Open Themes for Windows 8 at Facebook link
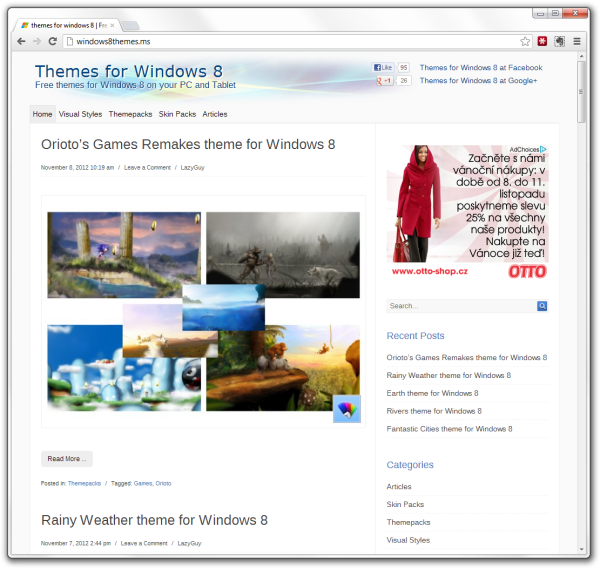This screenshot has width=600, height=568. click(x=481, y=67)
